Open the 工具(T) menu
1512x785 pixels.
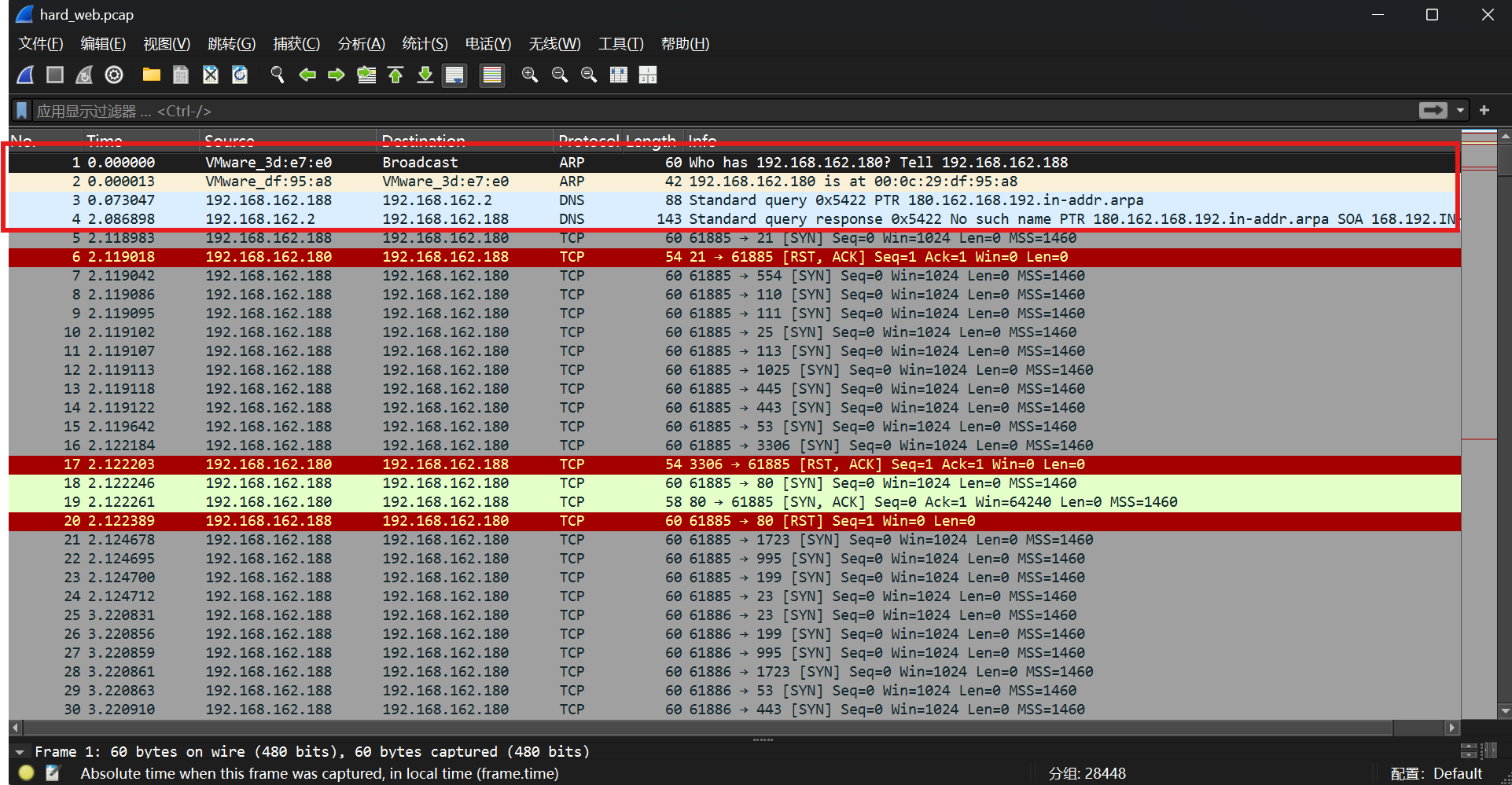[621, 44]
